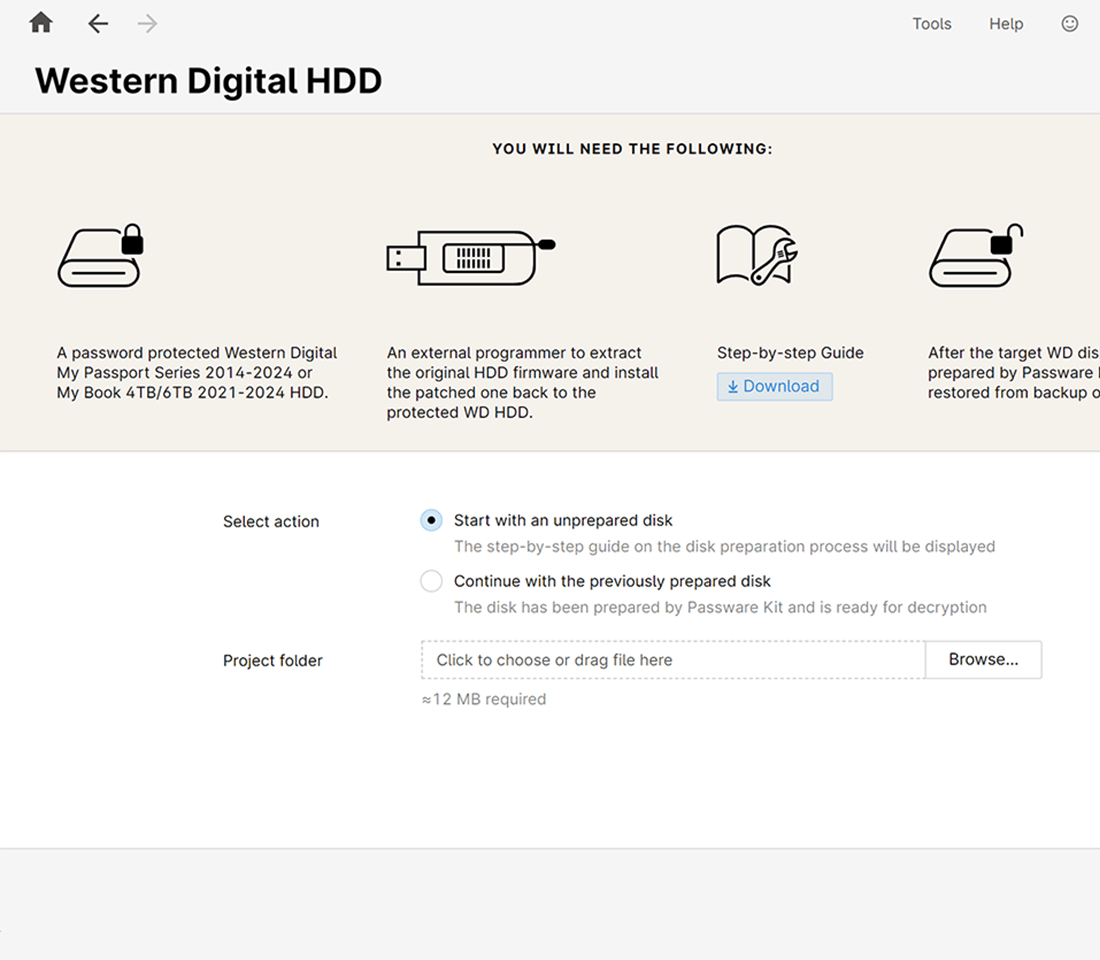
Task: Open the smiley feedback icon
Action: 1069,24
